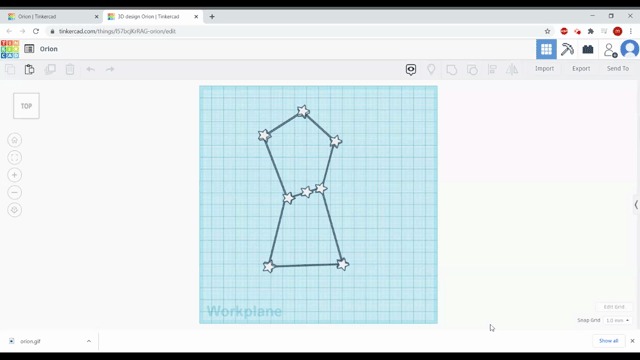Open the Chrome three-dot menu
640x360 pixels.
click(631, 31)
